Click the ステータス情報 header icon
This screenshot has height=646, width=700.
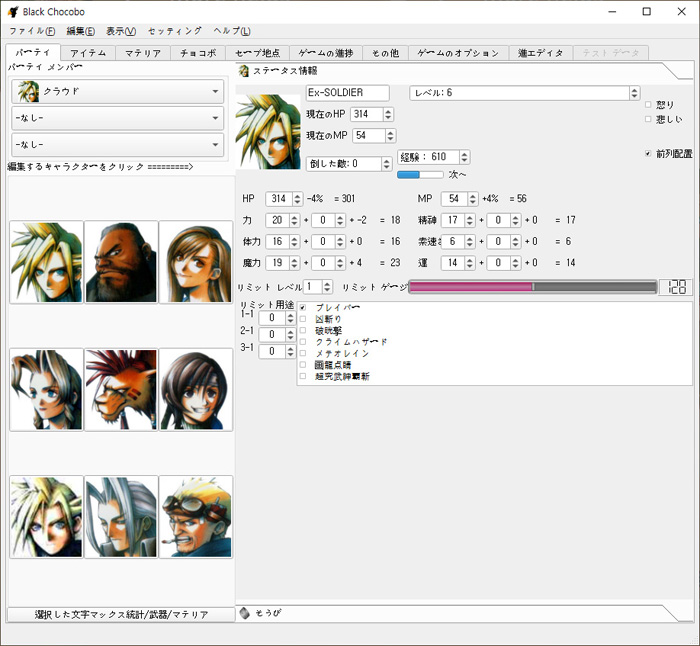point(244,71)
